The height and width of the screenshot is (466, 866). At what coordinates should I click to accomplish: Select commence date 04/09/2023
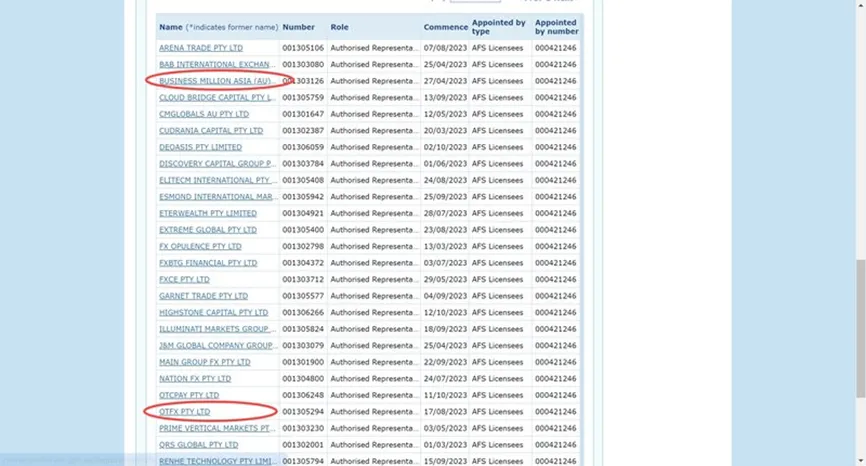445,296
